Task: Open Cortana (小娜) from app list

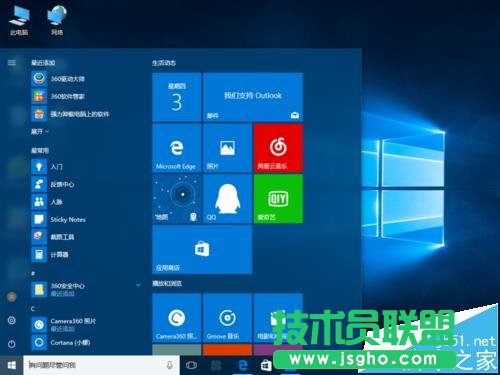Action: pos(61,342)
